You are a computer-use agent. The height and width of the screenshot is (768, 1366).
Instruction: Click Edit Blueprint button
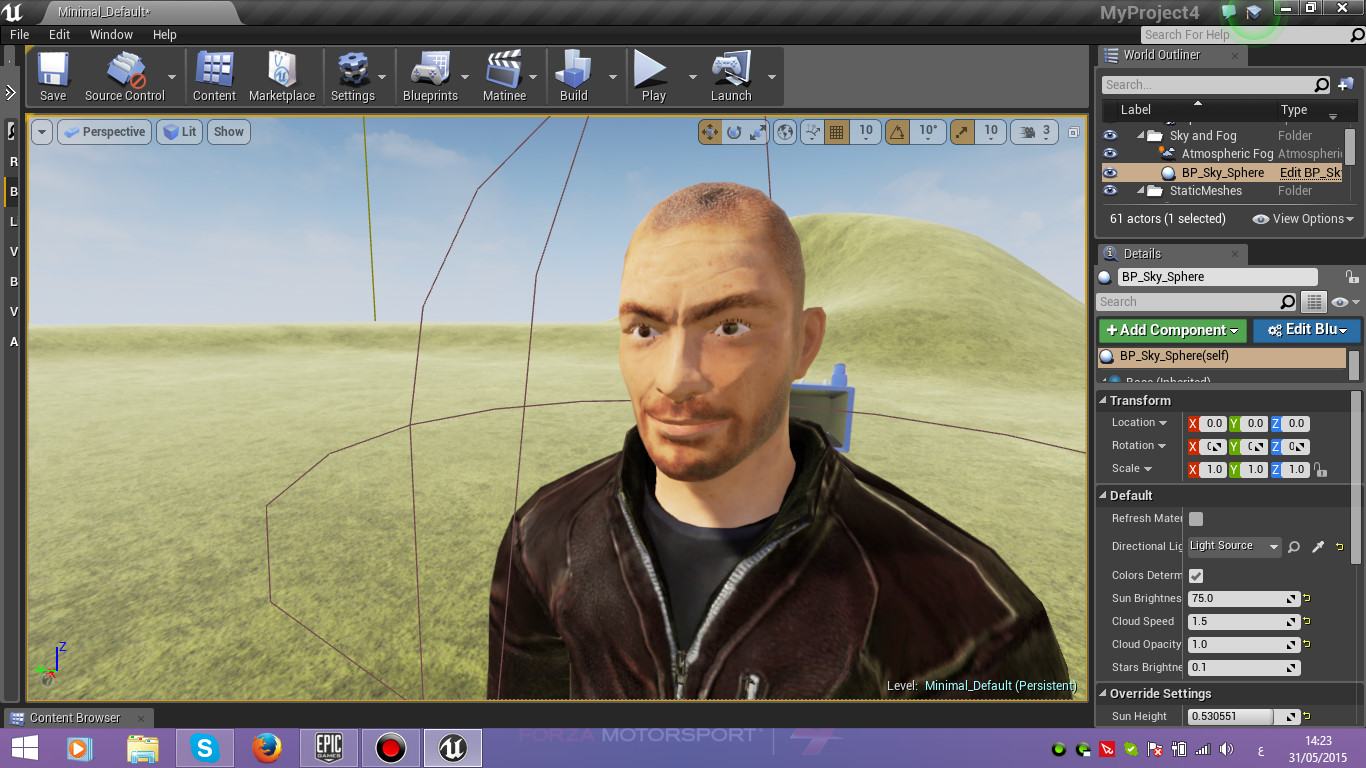click(x=1306, y=330)
